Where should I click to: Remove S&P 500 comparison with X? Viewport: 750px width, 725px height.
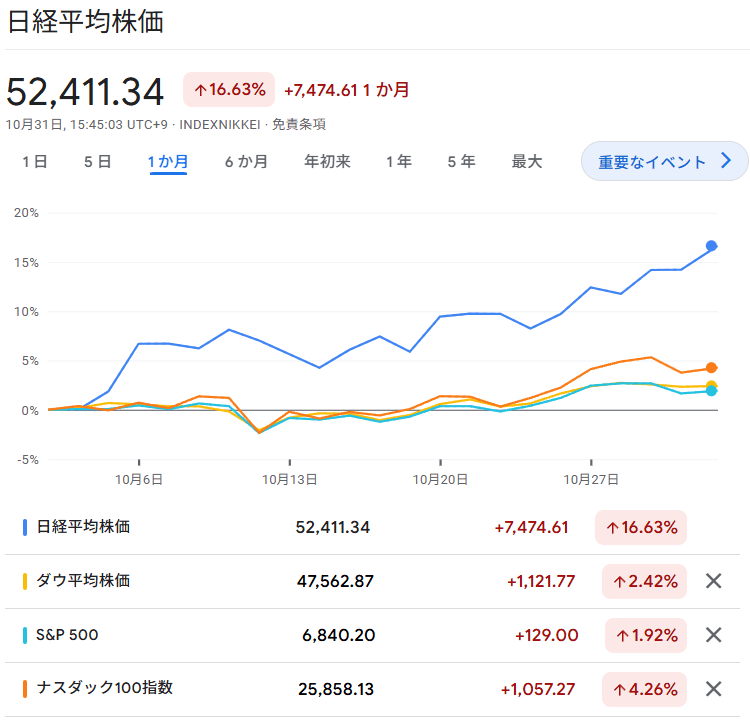[713, 635]
